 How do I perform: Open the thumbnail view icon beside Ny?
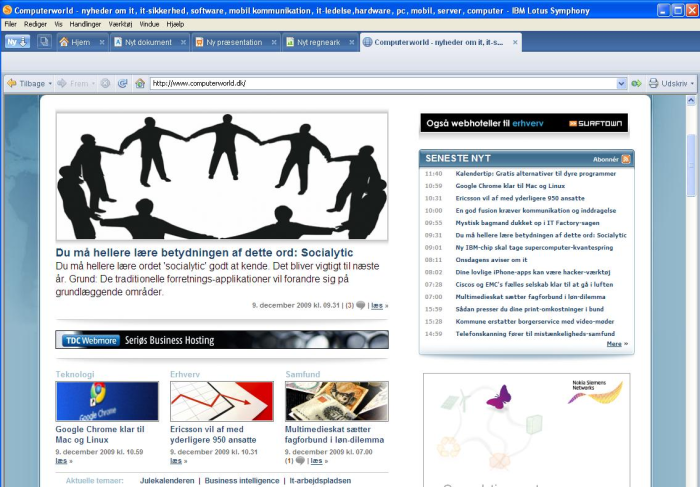coord(44,42)
